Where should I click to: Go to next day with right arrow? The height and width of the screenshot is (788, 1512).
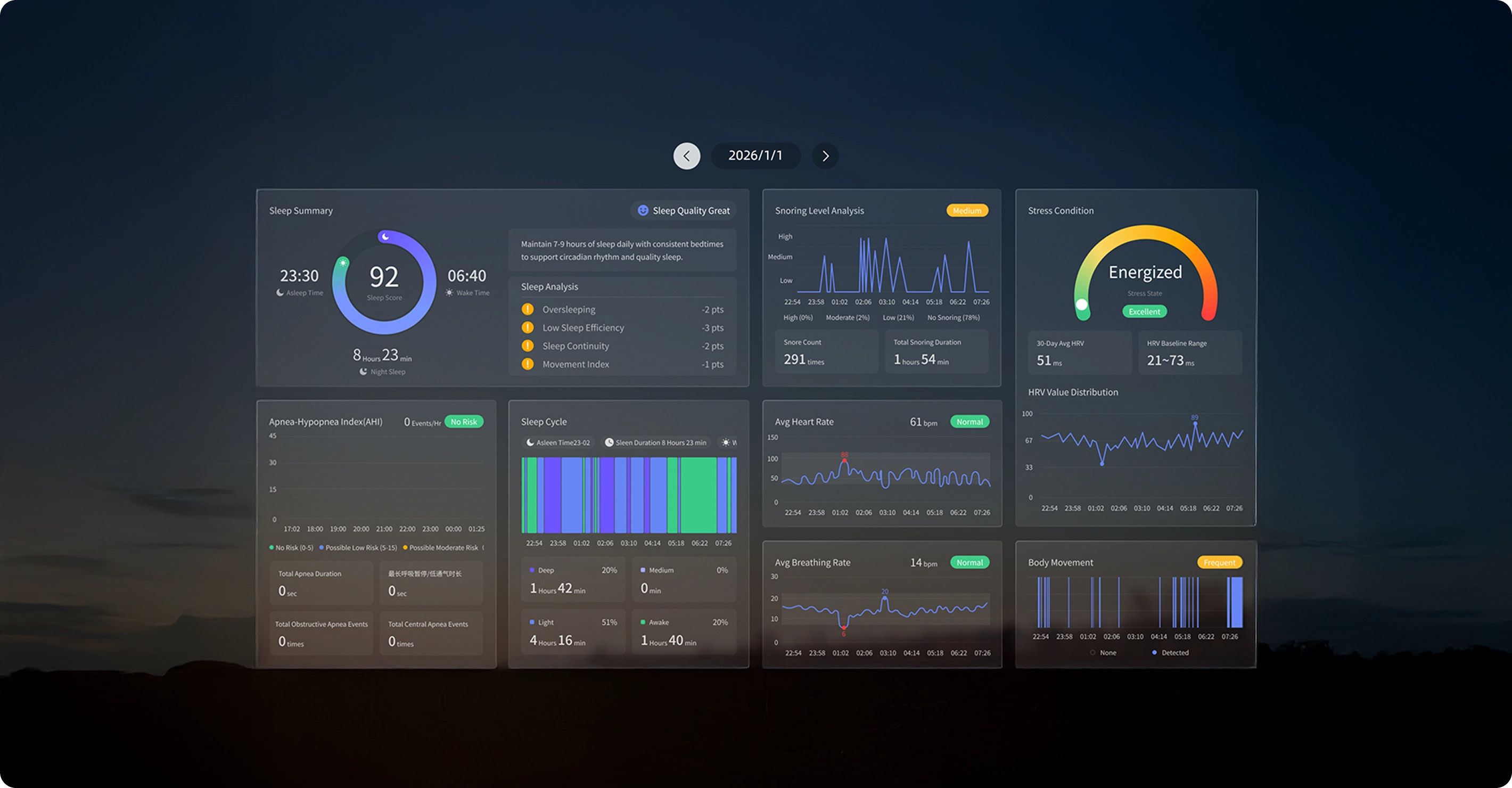tap(825, 156)
